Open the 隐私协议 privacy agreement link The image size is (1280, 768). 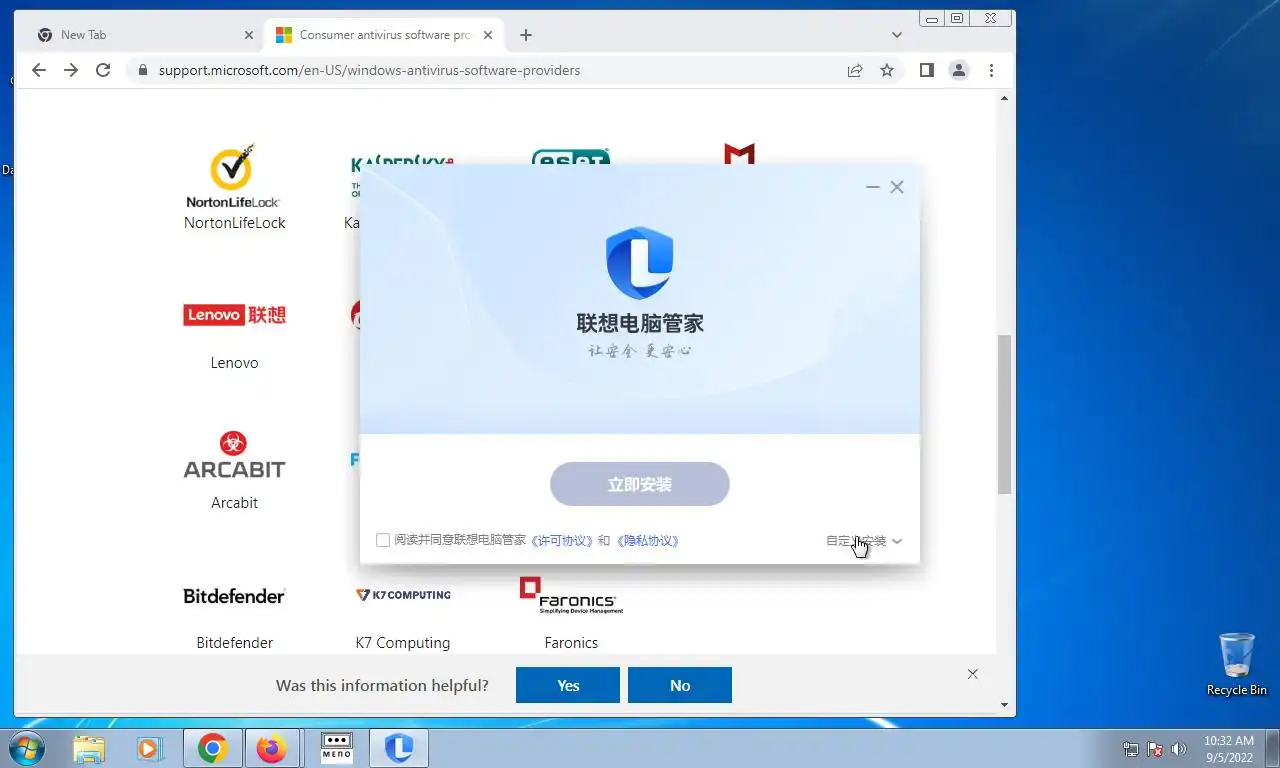click(647, 540)
